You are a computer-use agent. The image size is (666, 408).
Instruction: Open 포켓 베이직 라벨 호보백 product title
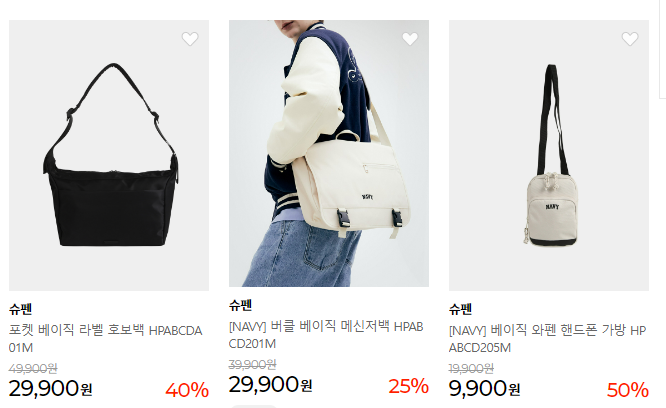pyautogui.click(x=105, y=339)
